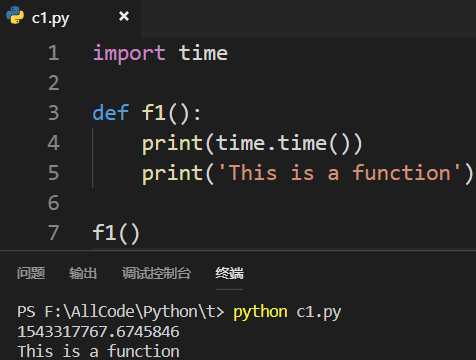The width and height of the screenshot is (476, 360).
Task: Click 'time.time()' on line 4
Action: pyautogui.click(x=283, y=143)
